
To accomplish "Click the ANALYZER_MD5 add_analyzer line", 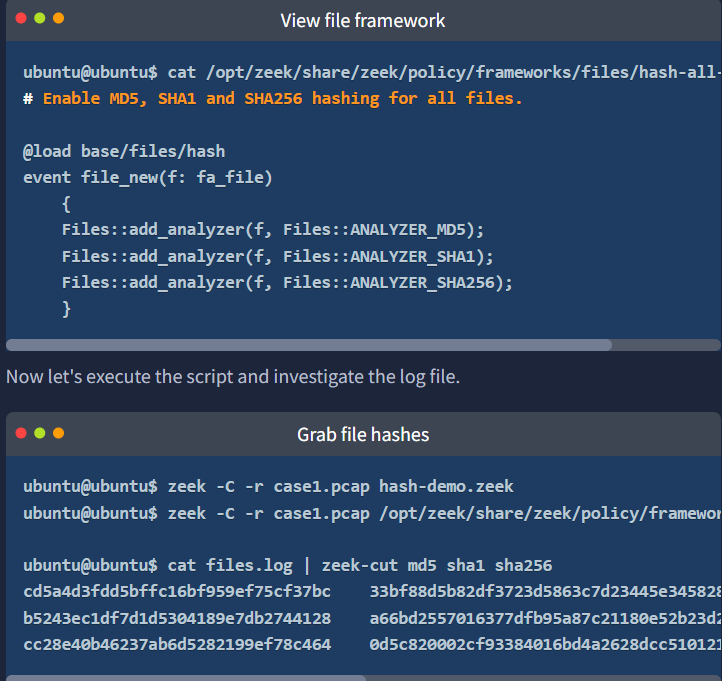I will click(272, 230).
